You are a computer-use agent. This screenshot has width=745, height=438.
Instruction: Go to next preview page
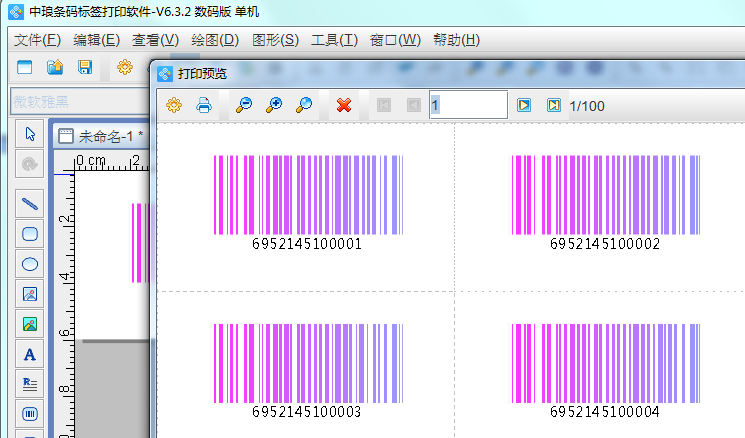(523, 105)
